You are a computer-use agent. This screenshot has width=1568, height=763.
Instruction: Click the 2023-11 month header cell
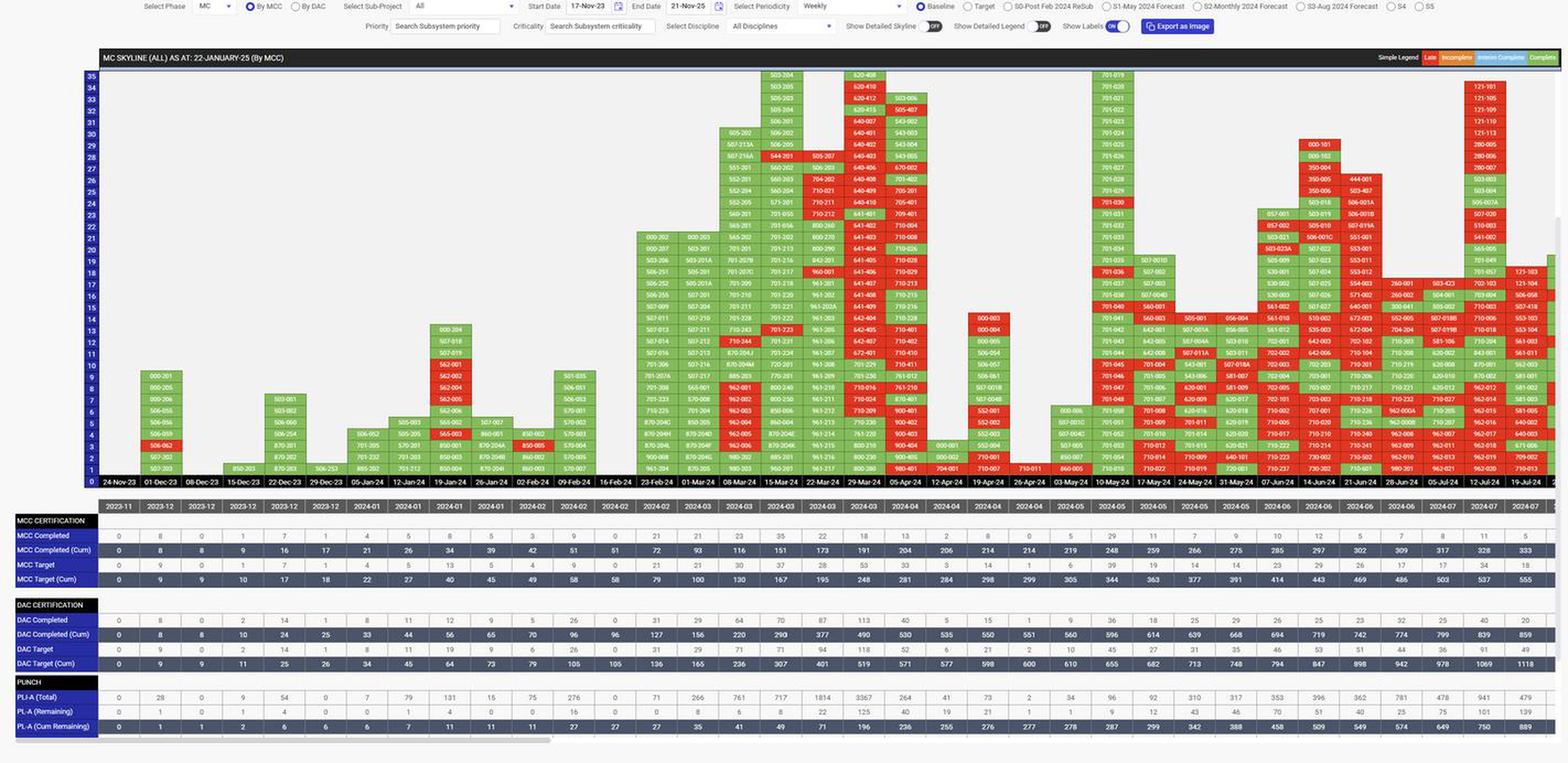[119, 507]
